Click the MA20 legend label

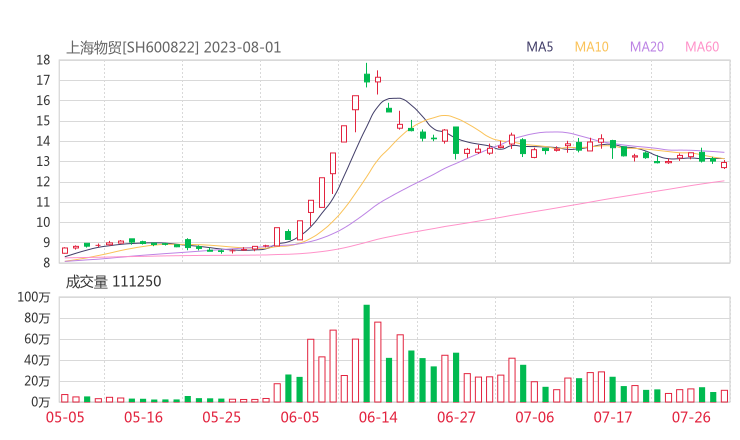tap(647, 47)
